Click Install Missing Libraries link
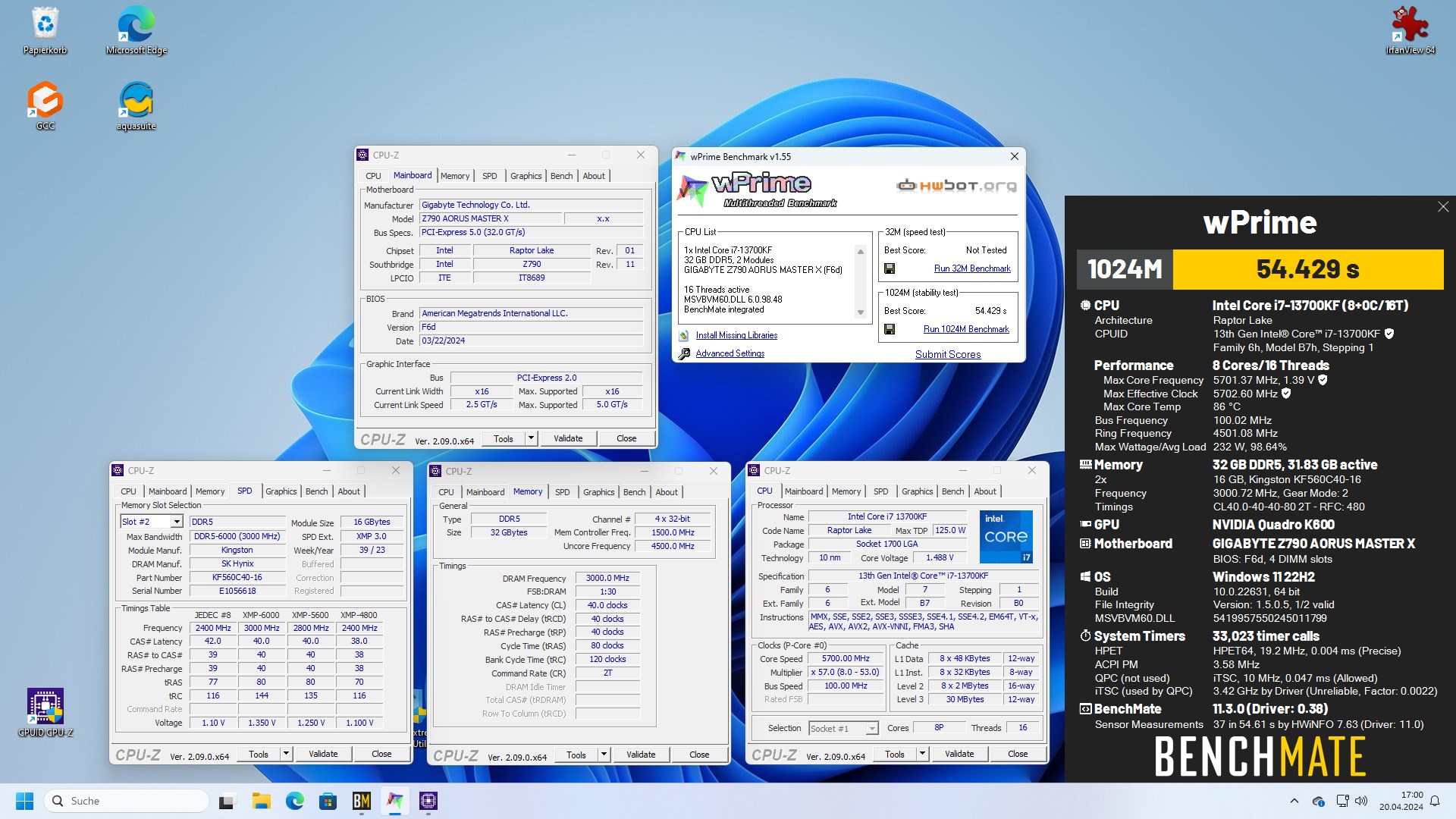Viewport: 1456px width, 819px height. [x=736, y=335]
